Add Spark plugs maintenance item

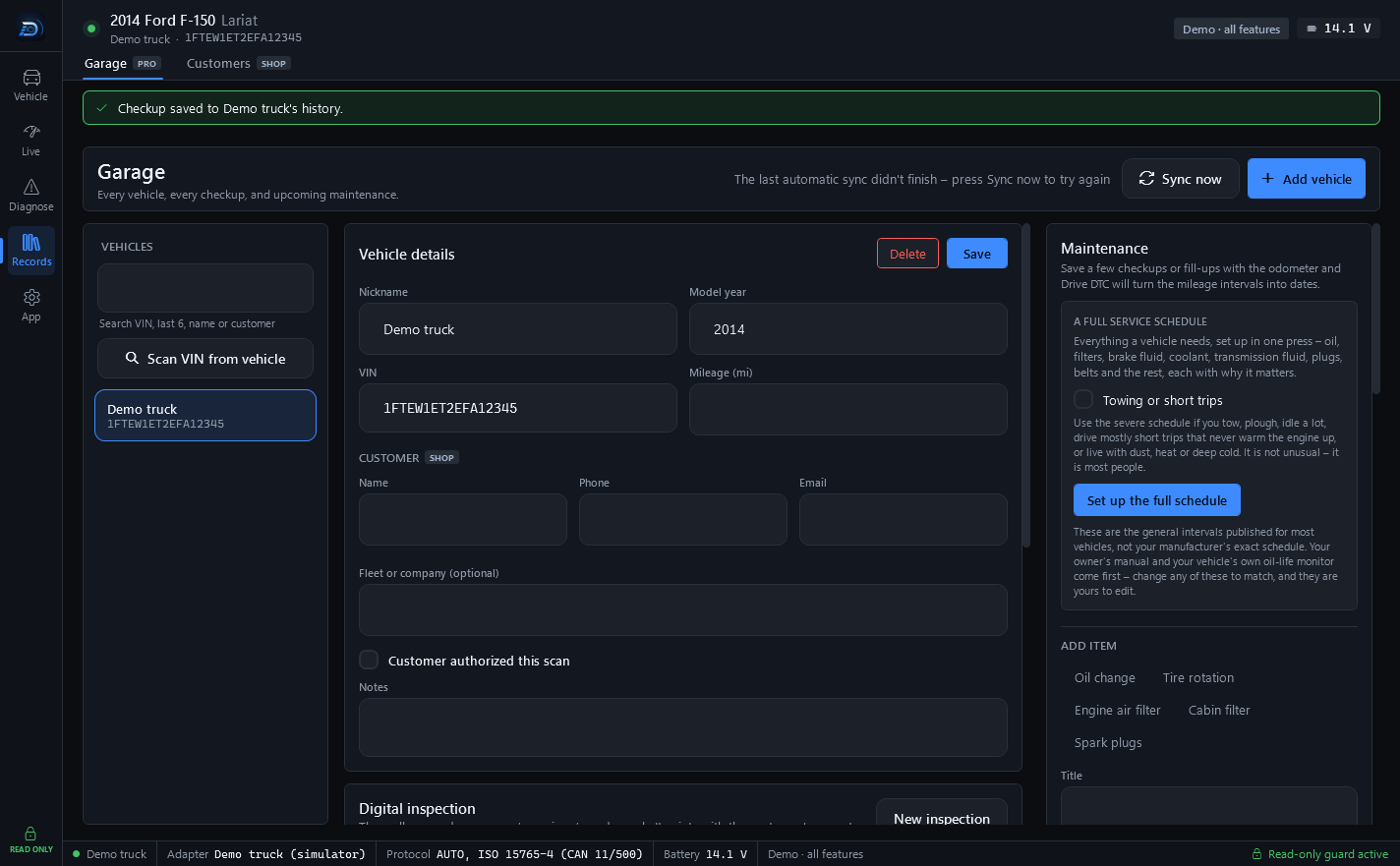1108,743
